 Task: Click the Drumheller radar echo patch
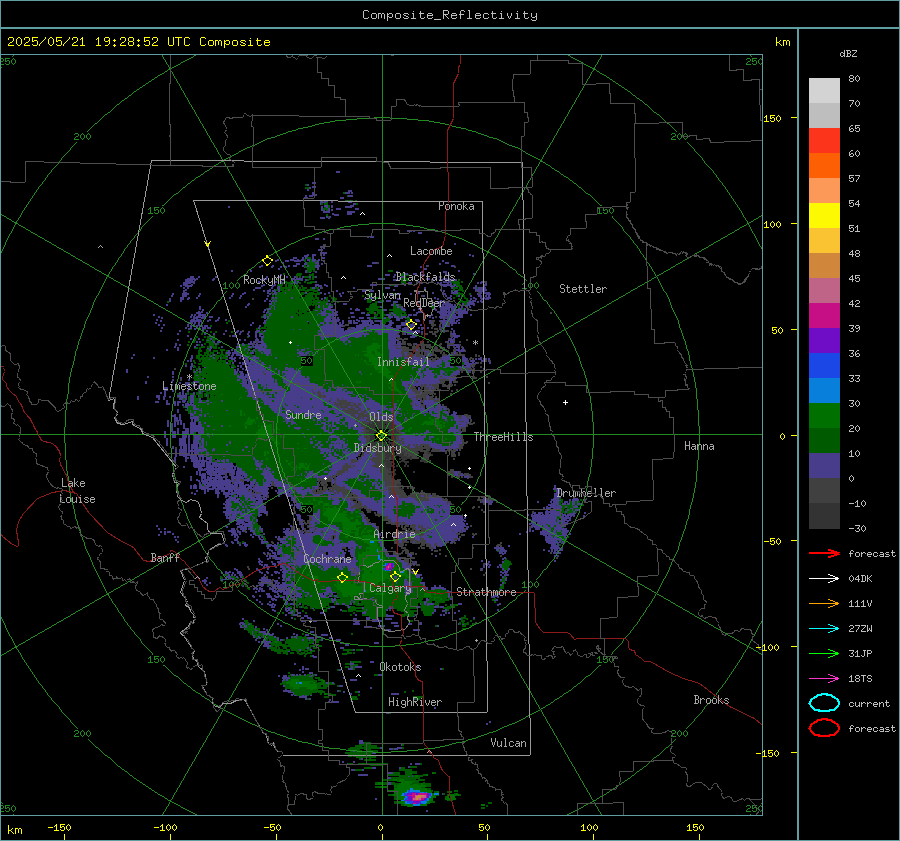[x=556, y=522]
